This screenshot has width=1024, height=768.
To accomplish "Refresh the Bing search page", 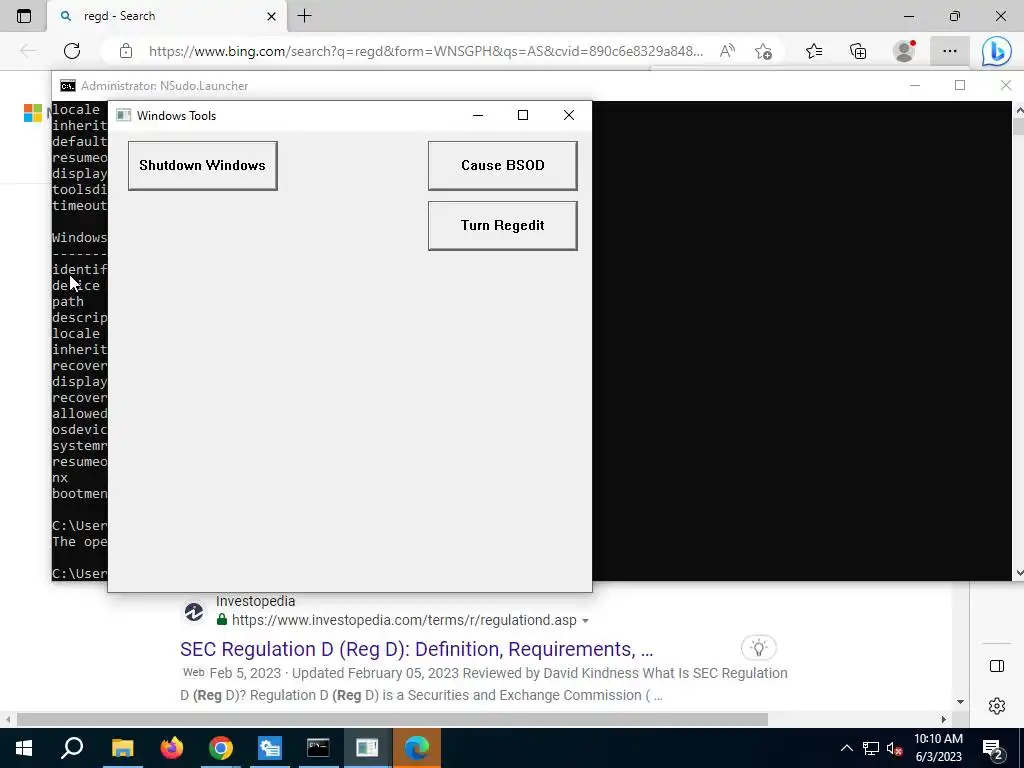I will click(72, 51).
